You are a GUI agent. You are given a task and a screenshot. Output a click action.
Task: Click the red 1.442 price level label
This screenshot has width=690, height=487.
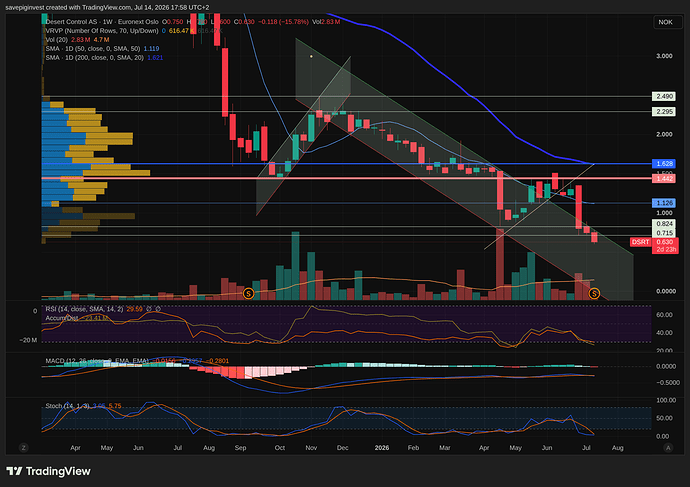pos(664,178)
